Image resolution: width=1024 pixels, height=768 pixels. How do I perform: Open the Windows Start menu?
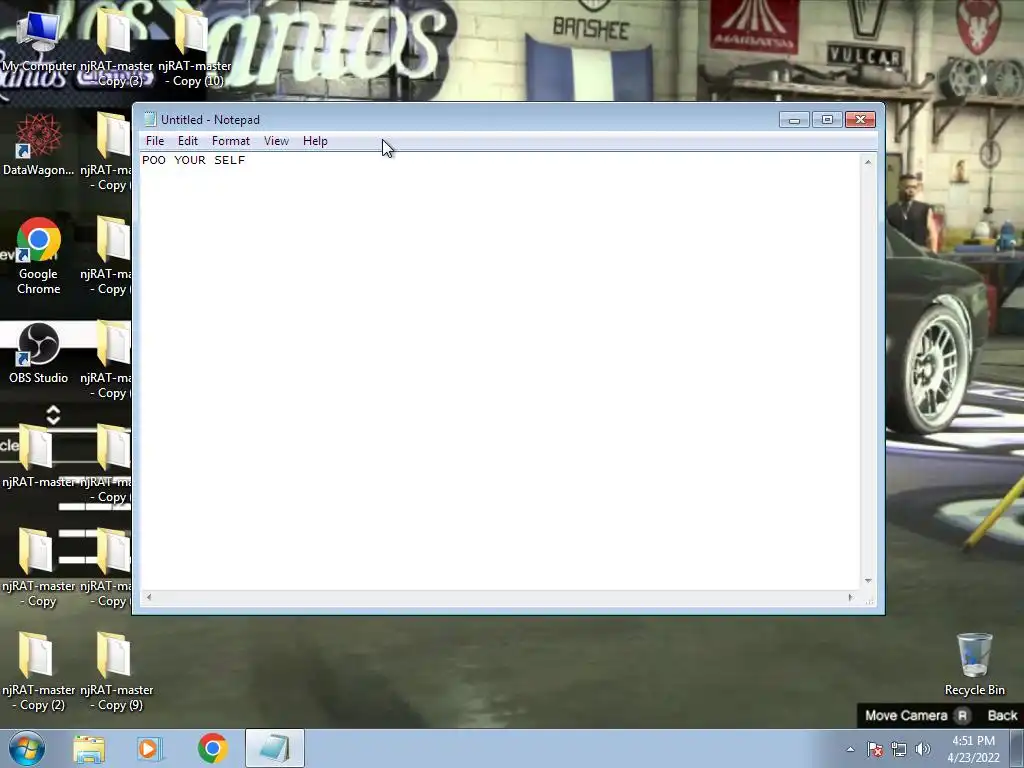pyautogui.click(x=27, y=748)
